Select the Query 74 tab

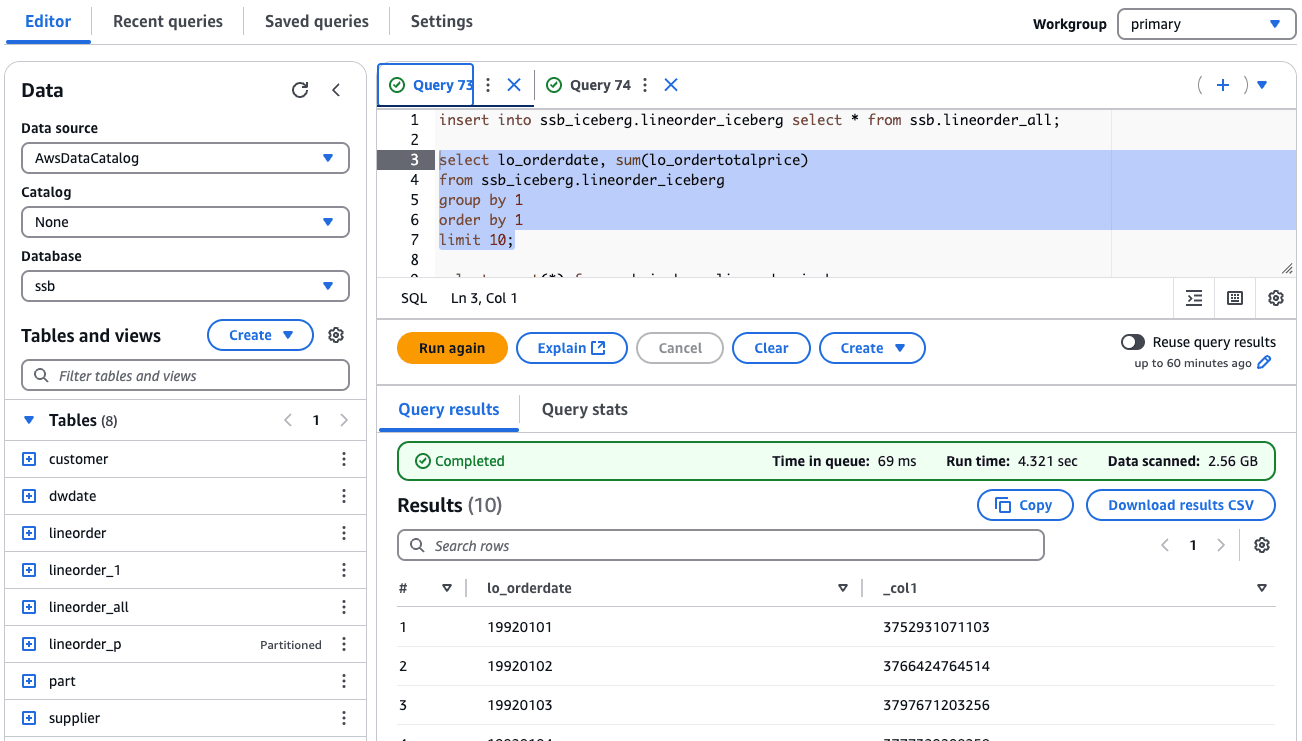588,85
